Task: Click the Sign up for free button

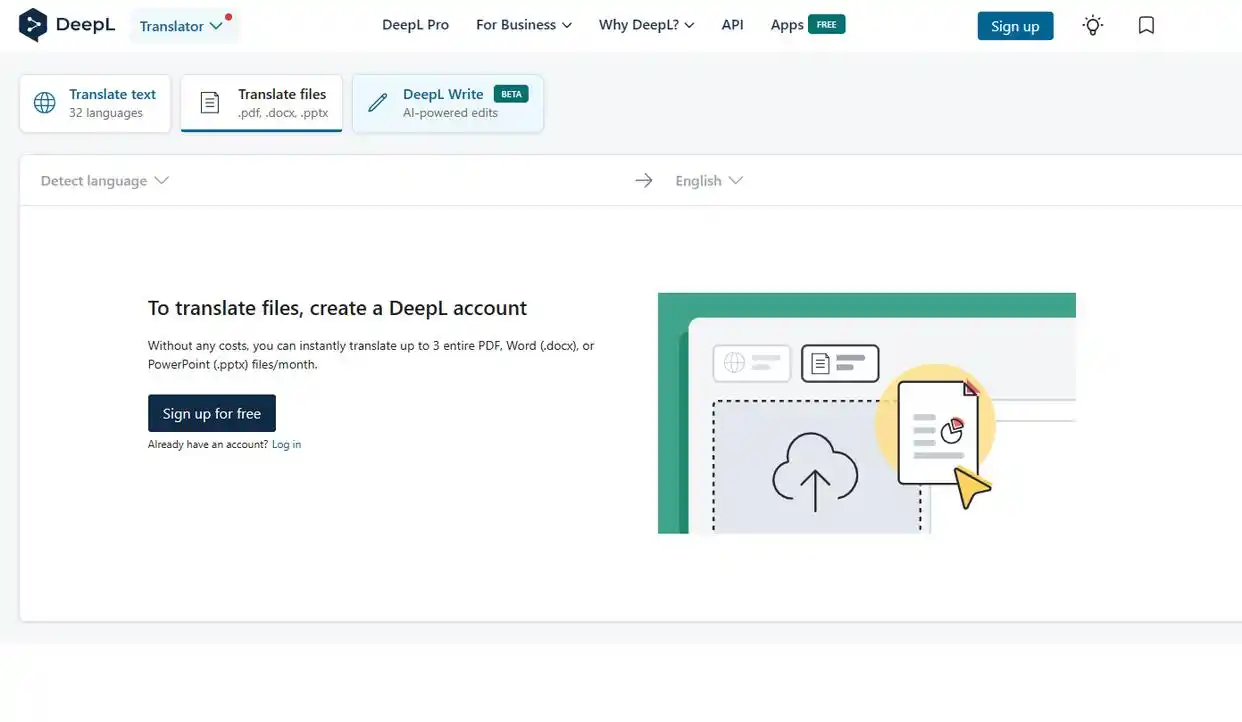Action: coord(212,413)
